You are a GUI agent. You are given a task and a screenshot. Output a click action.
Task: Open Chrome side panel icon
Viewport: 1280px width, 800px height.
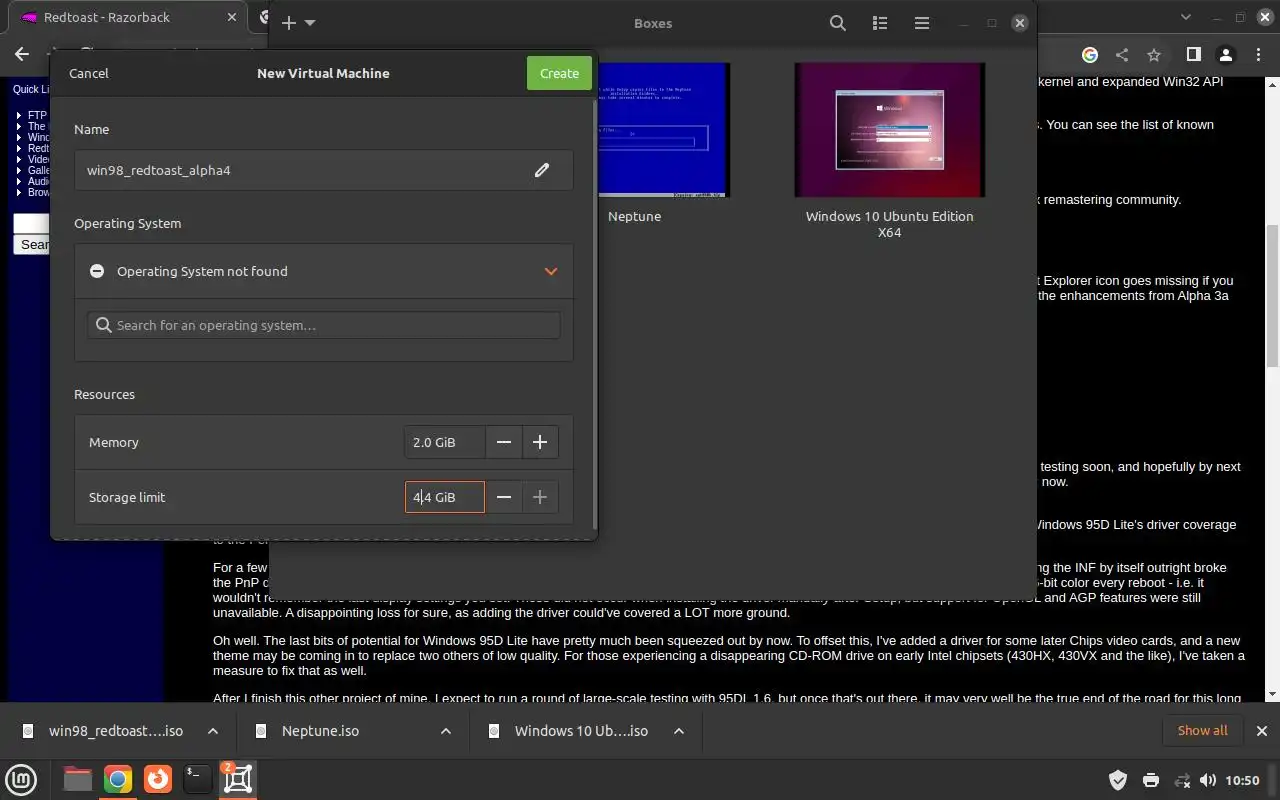point(1193,55)
